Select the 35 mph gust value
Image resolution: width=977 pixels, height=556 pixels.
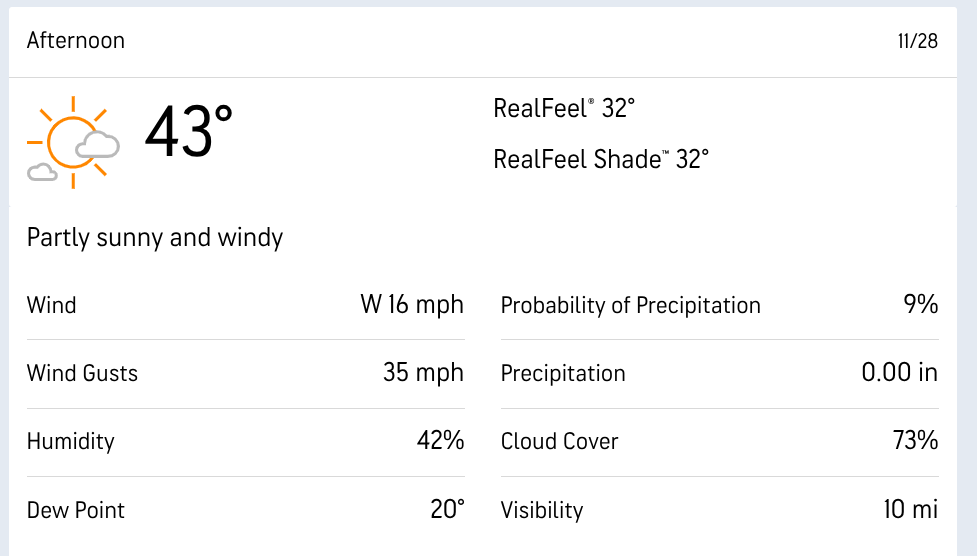click(423, 373)
